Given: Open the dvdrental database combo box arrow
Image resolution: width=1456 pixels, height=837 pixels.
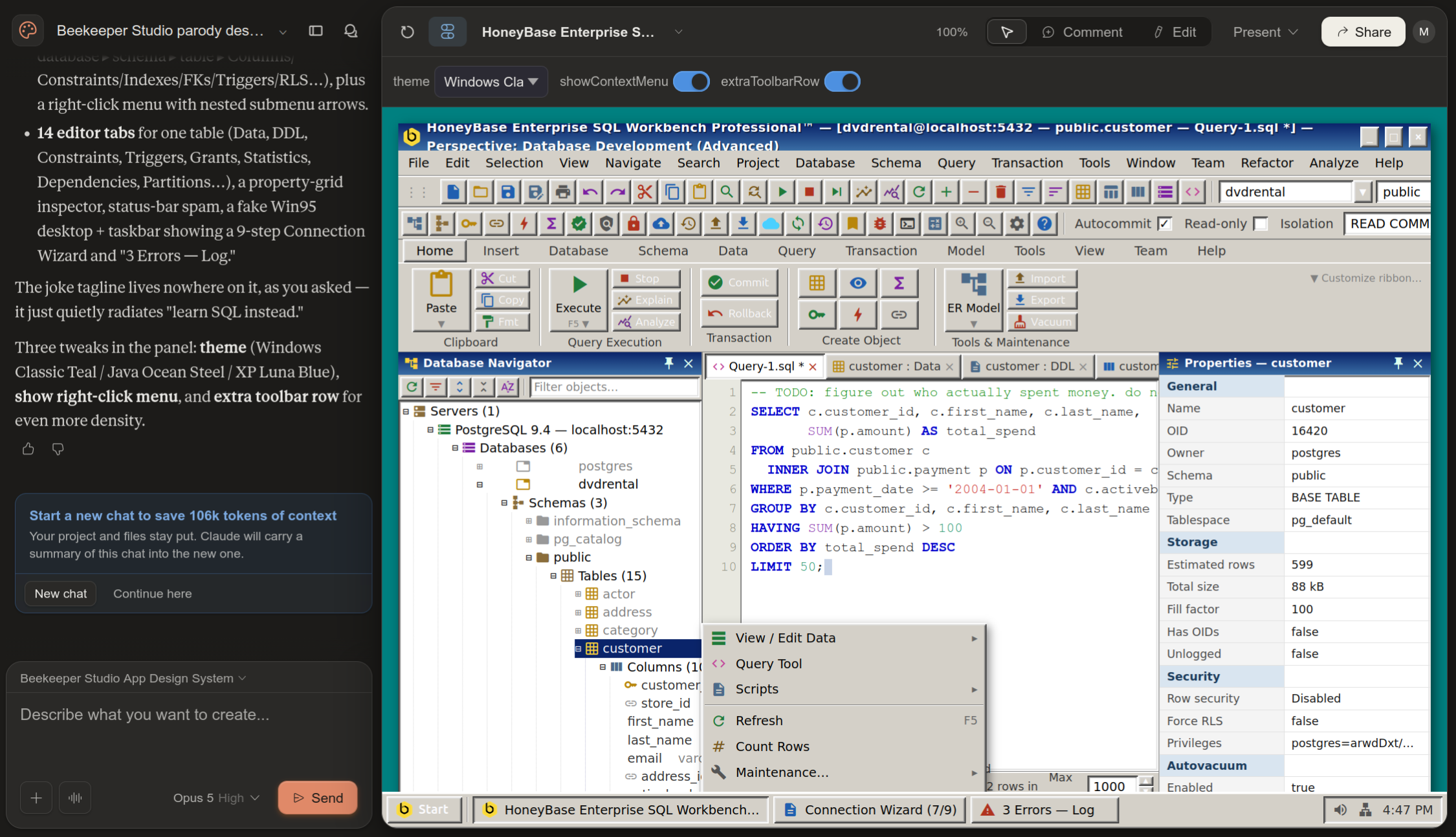Looking at the screenshot, I should click(1363, 192).
